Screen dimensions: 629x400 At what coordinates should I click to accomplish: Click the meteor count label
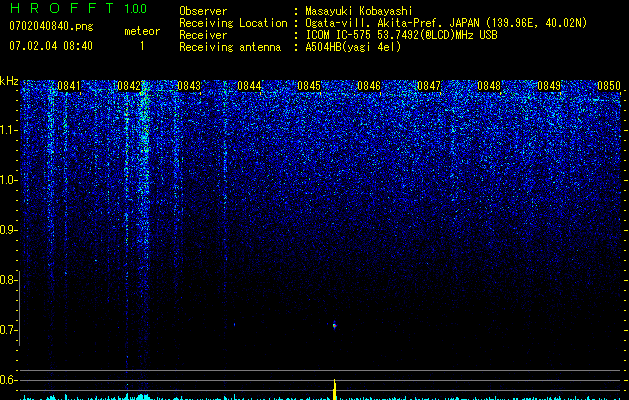(x=142, y=31)
